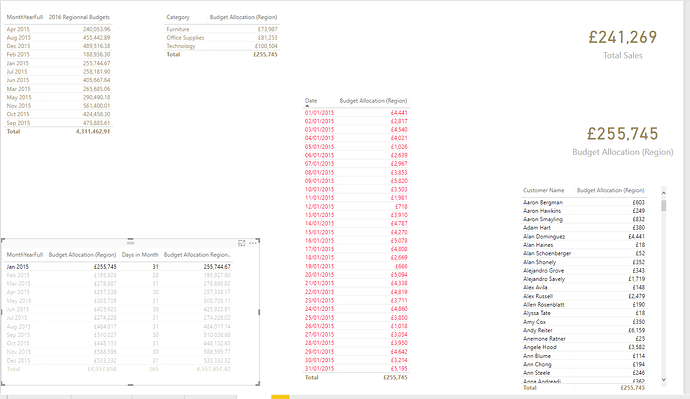The height and width of the screenshot is (399, 690).
Task: Click the £5,820 value for 09/01/2015
Action: (x=399, y=181)
